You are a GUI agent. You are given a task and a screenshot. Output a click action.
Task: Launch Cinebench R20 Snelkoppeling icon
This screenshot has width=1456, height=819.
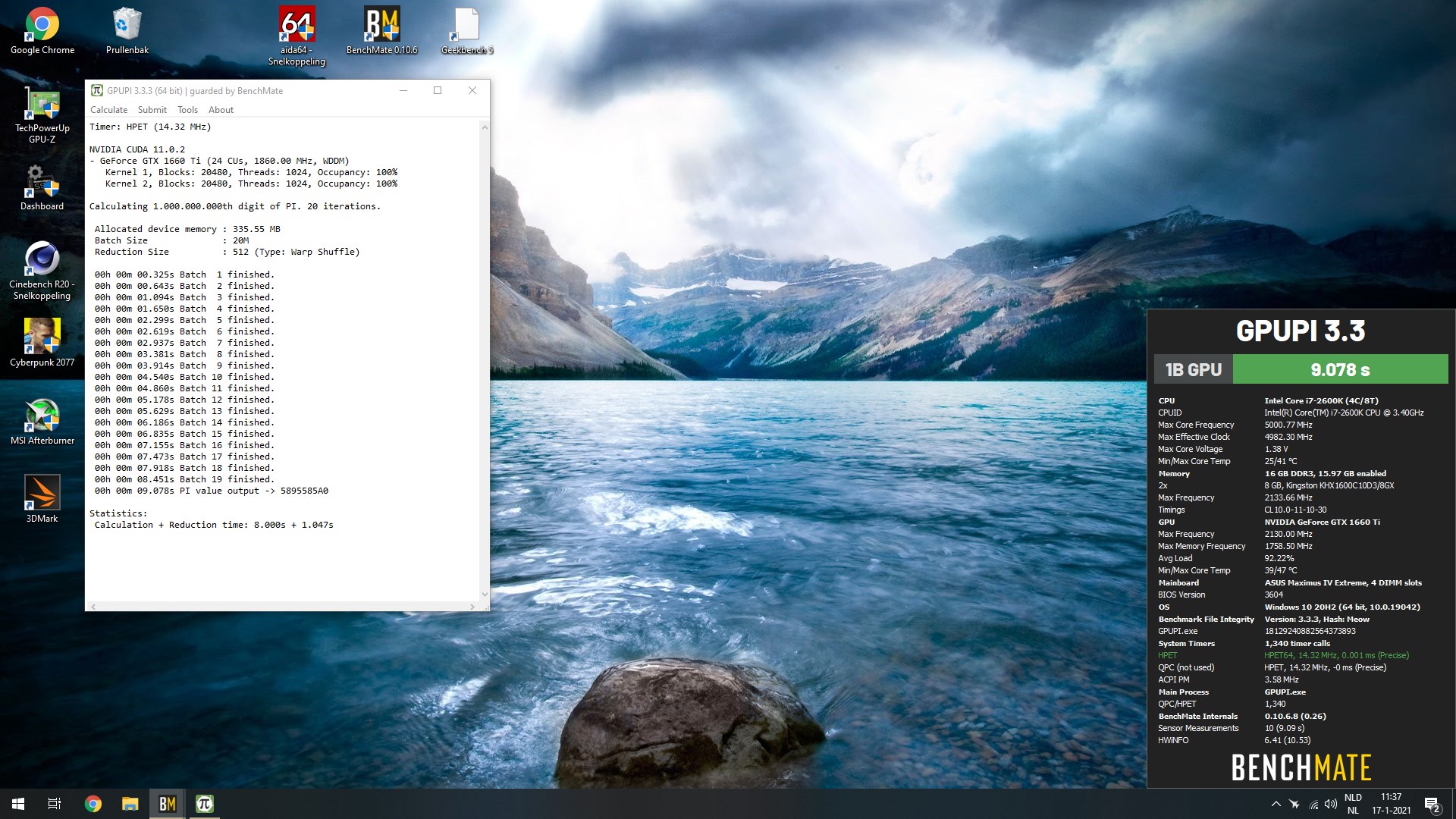pyautogui.click(x=42, y=271)
